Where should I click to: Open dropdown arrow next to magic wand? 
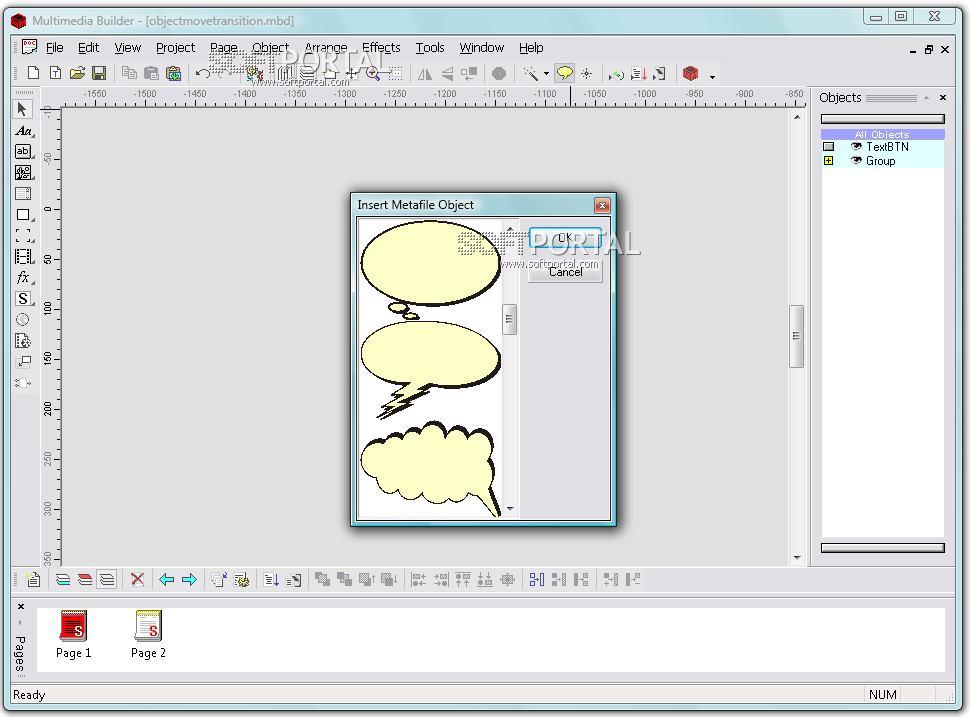click(x=546, y=74)
